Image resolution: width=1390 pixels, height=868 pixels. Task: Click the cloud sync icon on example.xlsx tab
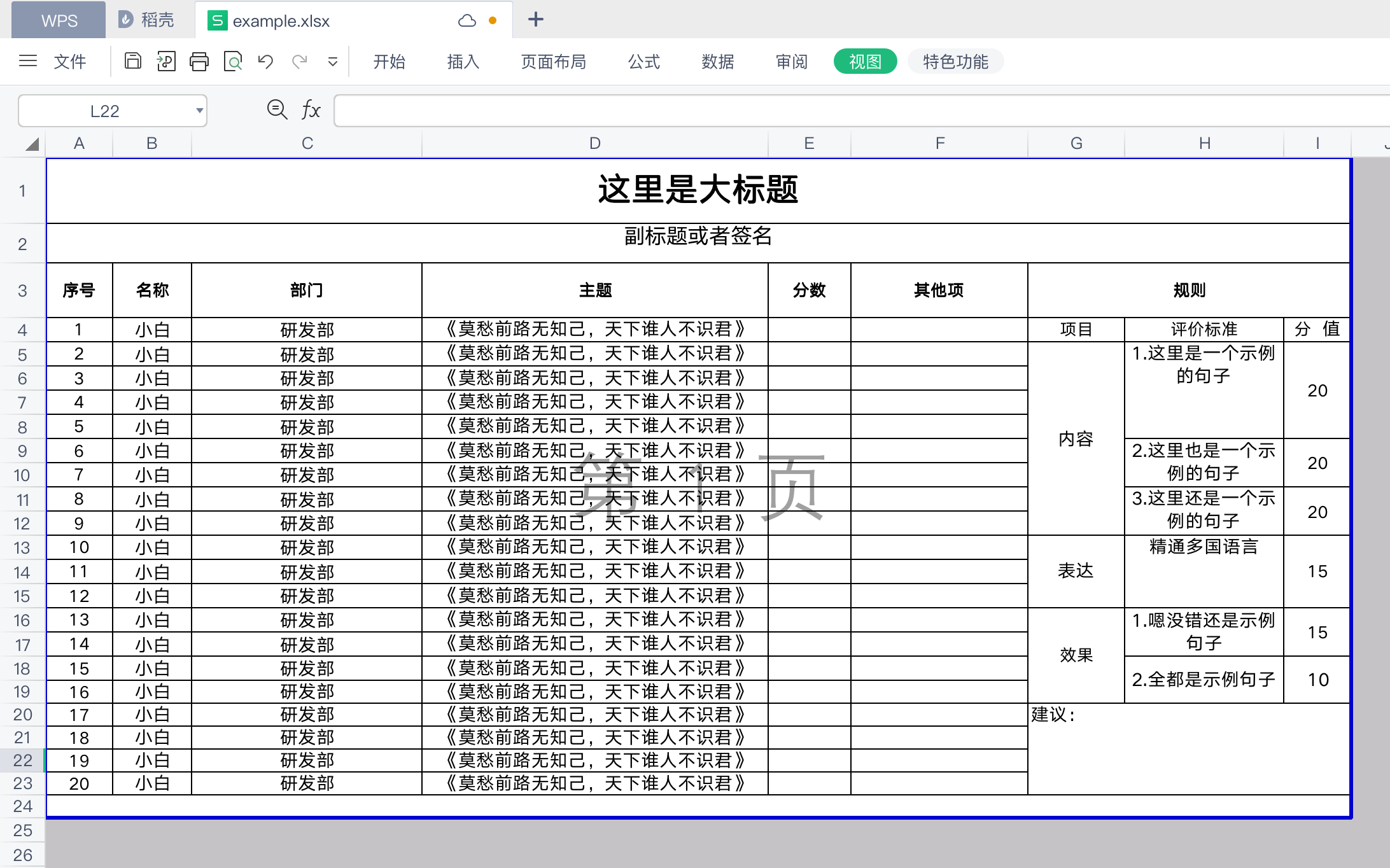(467, 20)
